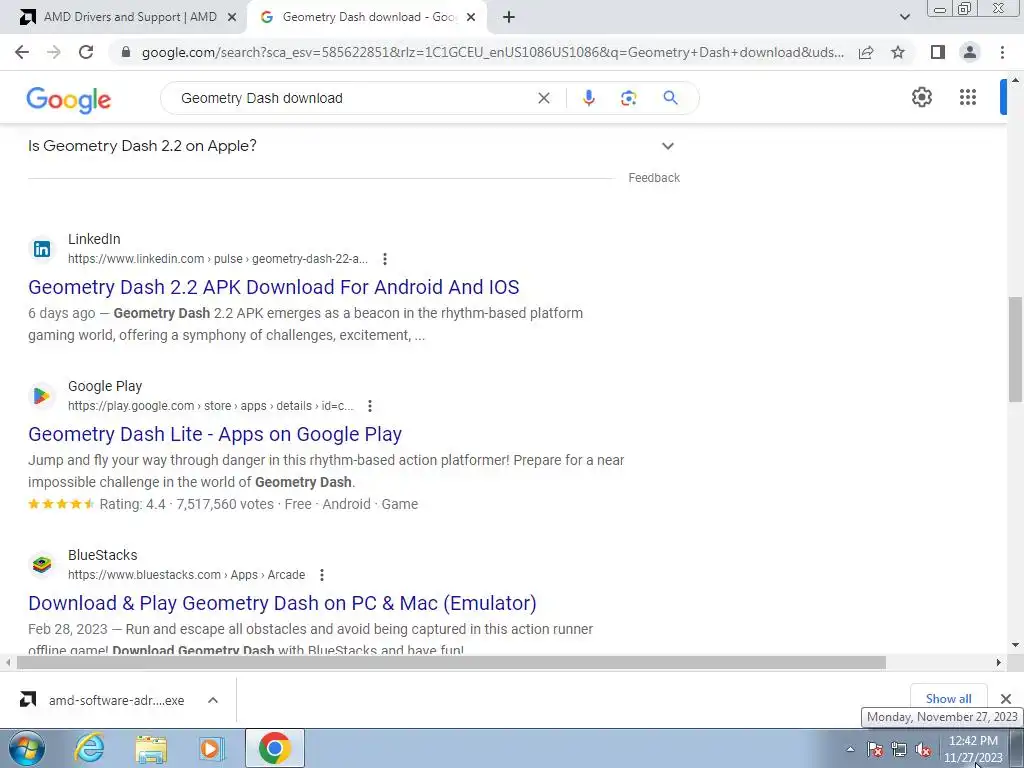Open Geometry Dash Lite Google Play link
This screenshot has width=1024, height=768.
pyautogui.click(x=215, y=434)
